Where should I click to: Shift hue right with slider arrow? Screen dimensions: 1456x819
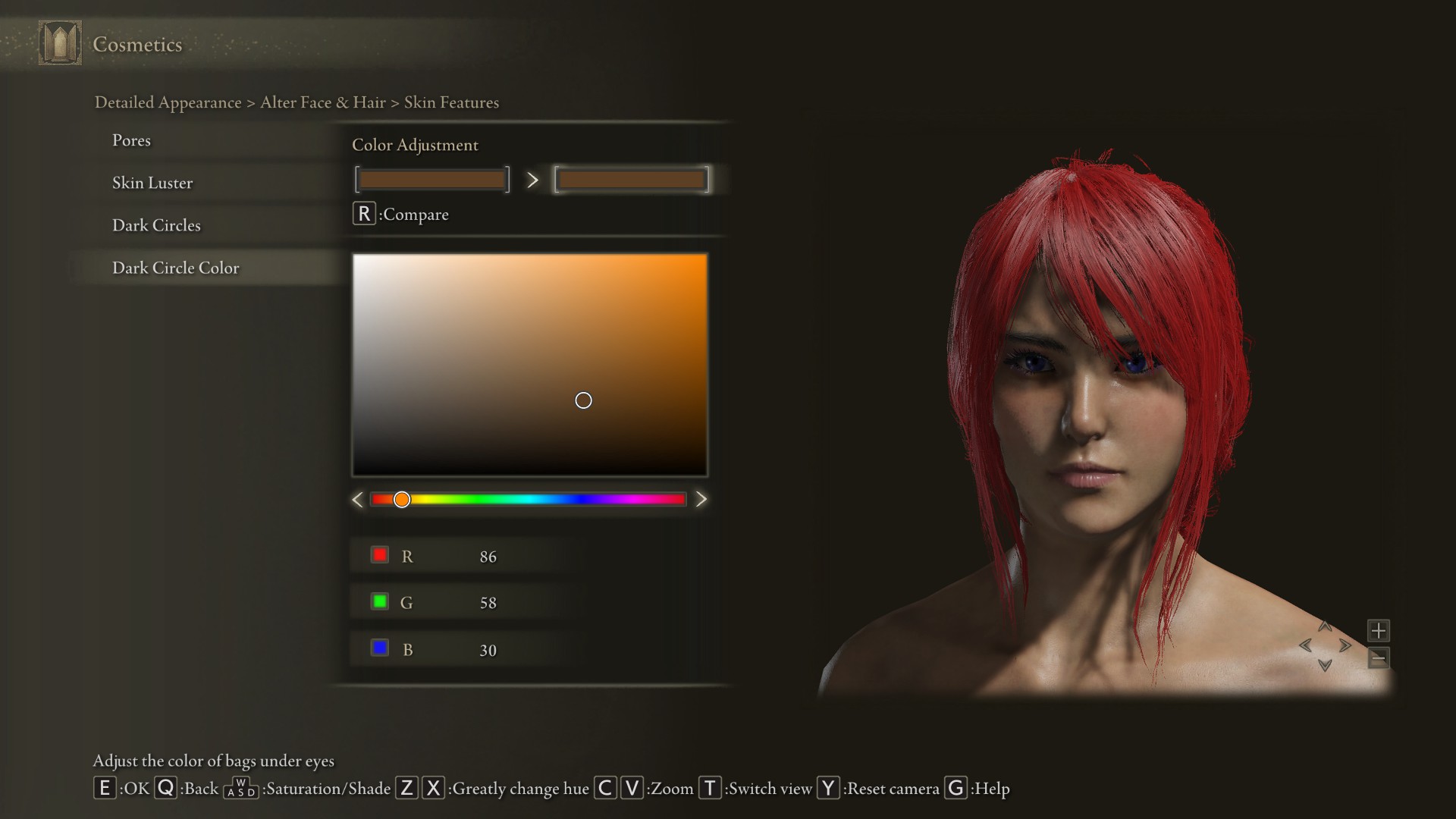click(x=701, y=499)
